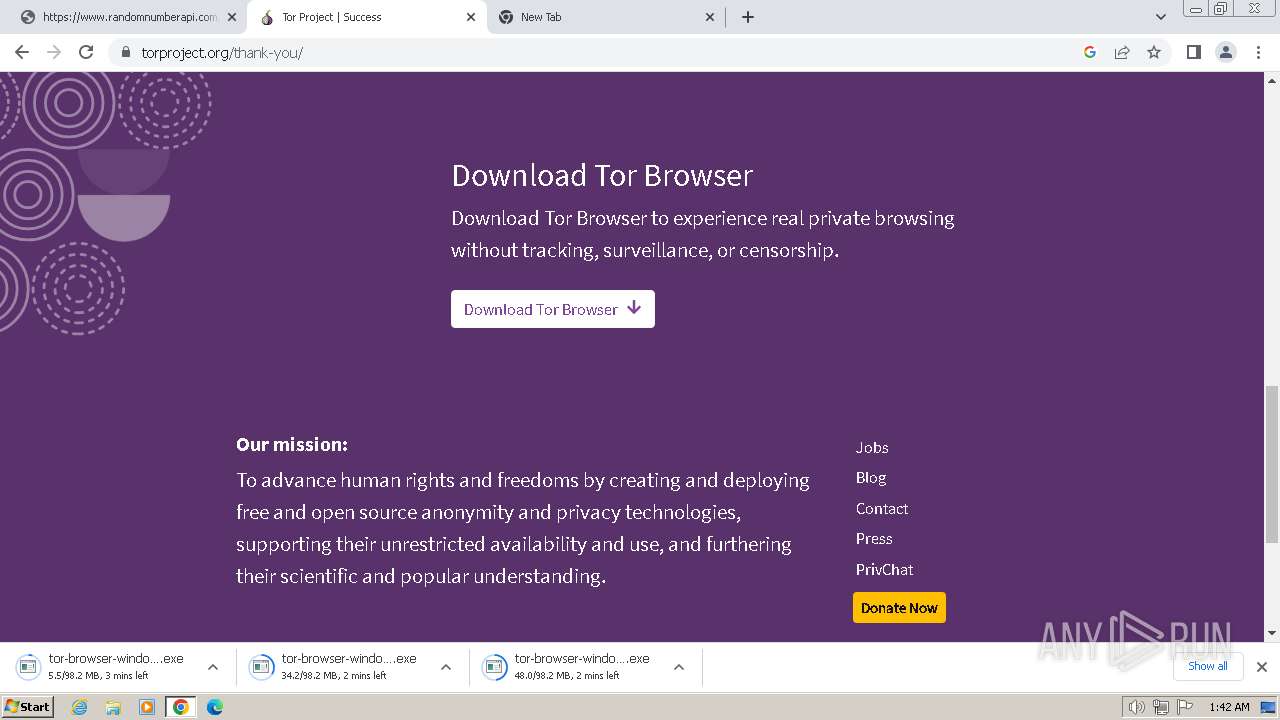Switch to the New Tab tab
This screenshot has width=1280, height=720.
tap(607, 17)
